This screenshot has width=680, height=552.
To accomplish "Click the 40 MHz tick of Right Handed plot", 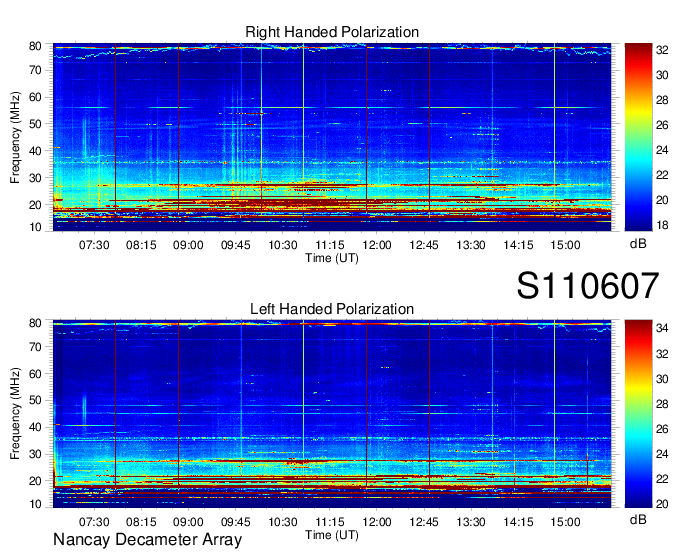I will click(x=35, y=151).
